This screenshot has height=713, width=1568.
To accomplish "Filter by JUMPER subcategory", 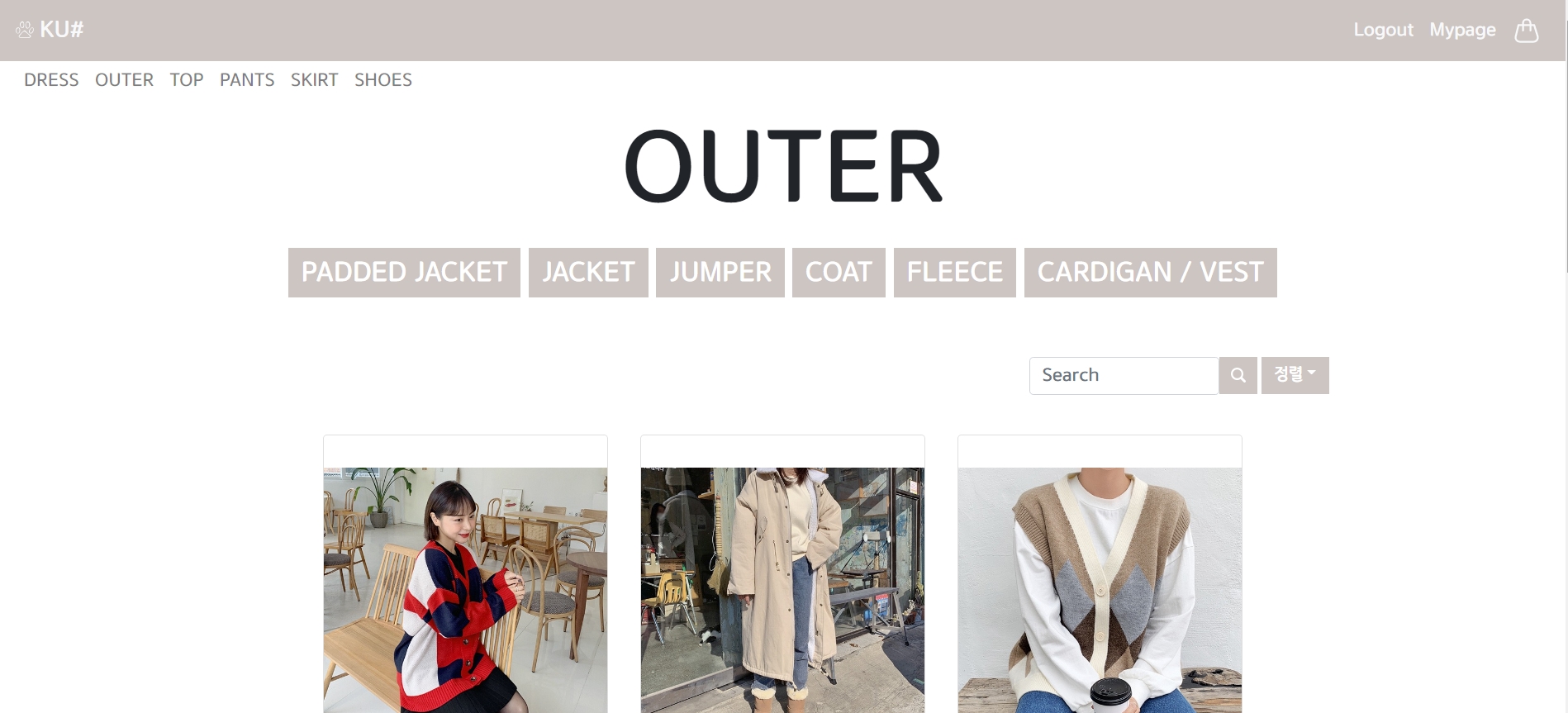I will (x=720, y=273).
